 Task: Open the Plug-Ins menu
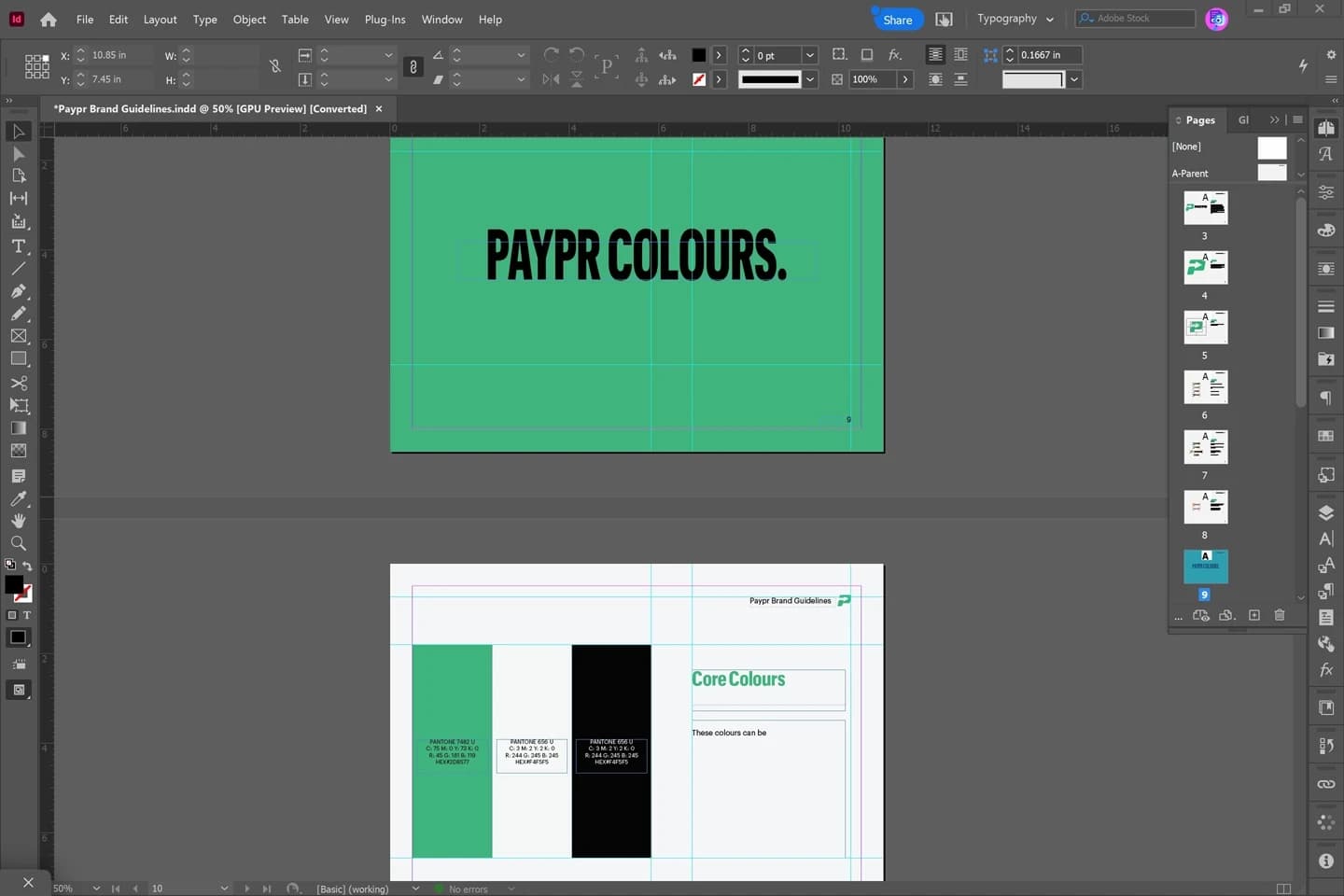pos(385,20)
